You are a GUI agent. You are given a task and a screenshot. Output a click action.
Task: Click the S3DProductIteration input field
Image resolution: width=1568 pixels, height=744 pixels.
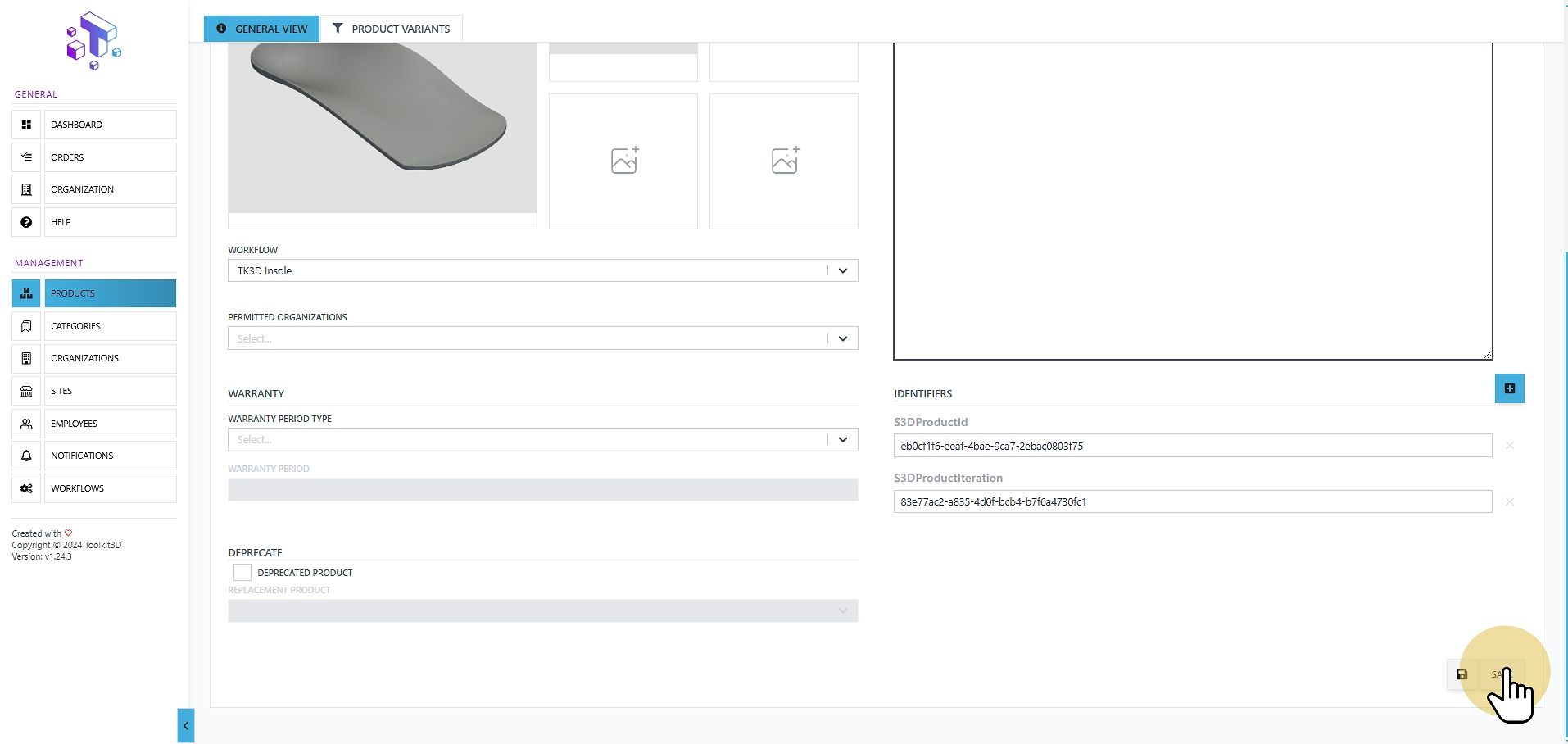point(1192,501)
